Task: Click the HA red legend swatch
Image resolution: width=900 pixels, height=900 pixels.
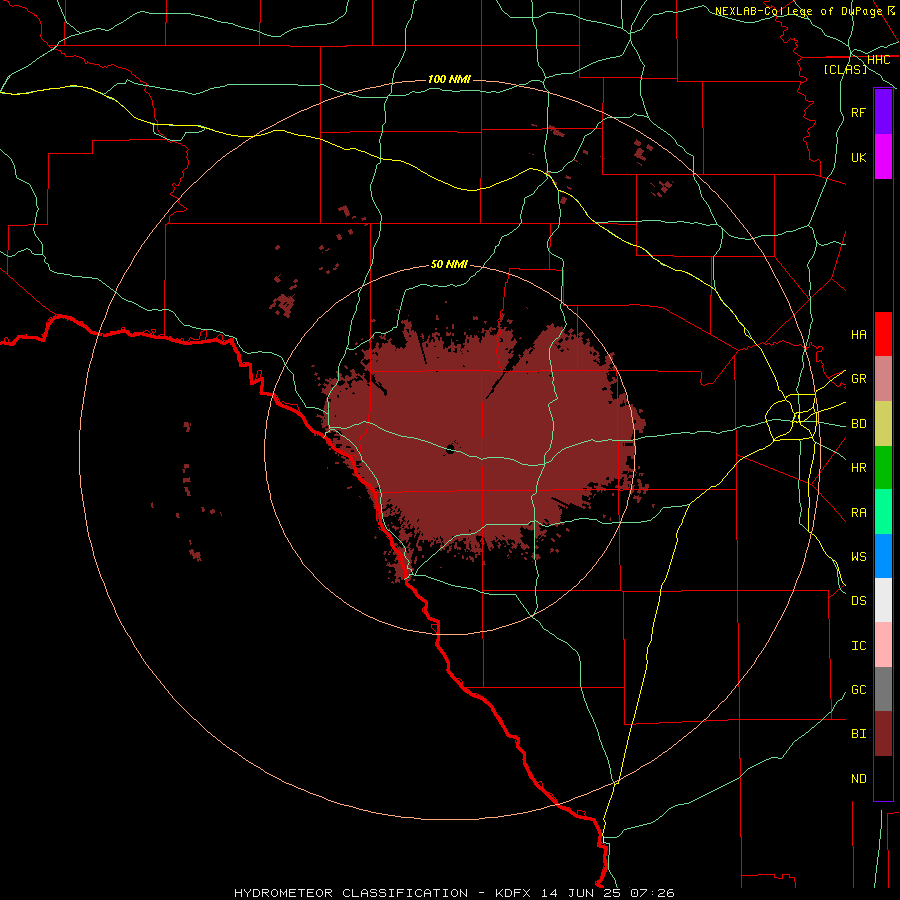Action: pyautogui.click(x=883, y=334)
